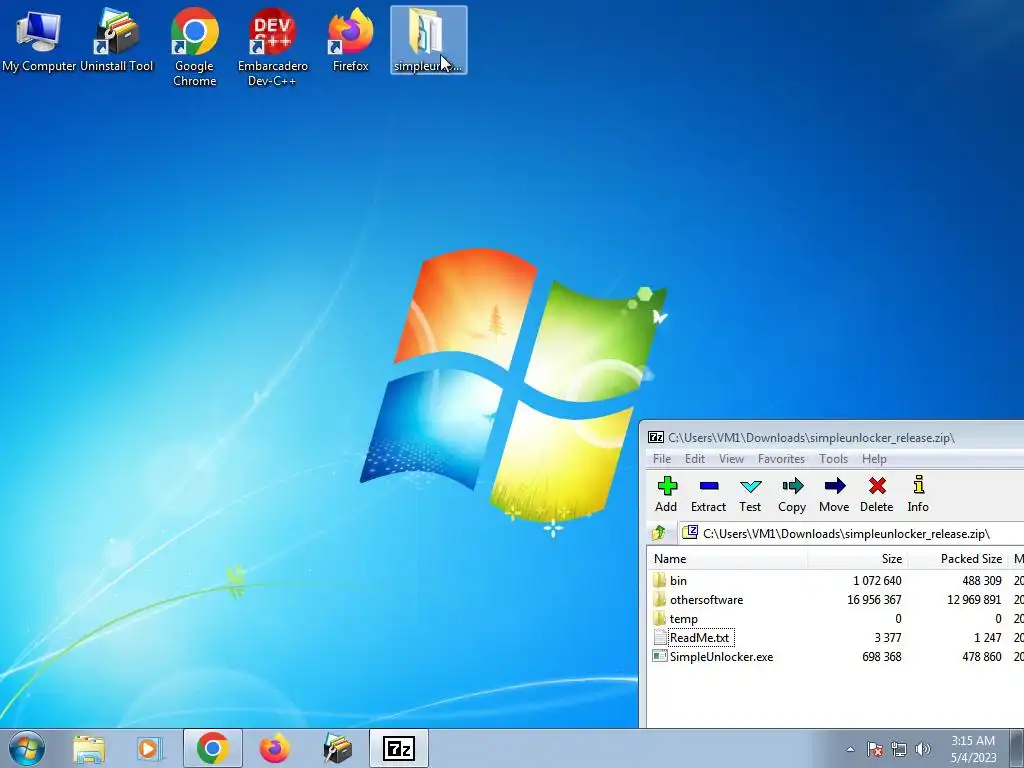1024x768 pixels.
Task: Select the Google Chrome desktop shortcut
Action: (195, 47)
